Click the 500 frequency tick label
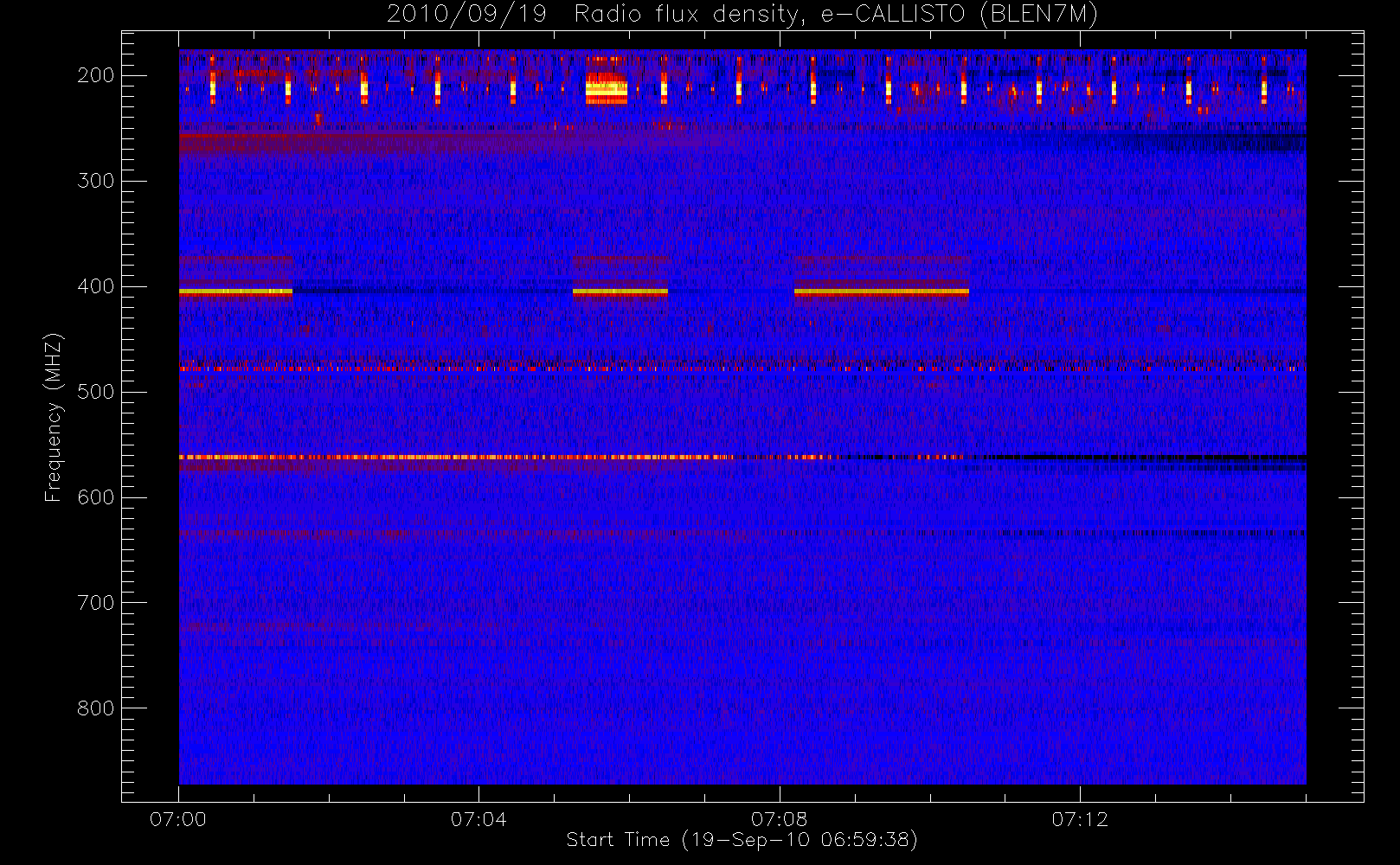The image size is (1400, 865). [x=95, y=392]
